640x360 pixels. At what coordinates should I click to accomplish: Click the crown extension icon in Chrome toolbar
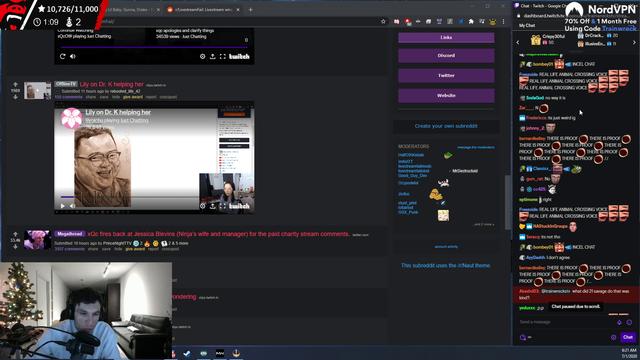tap(492, 22)
